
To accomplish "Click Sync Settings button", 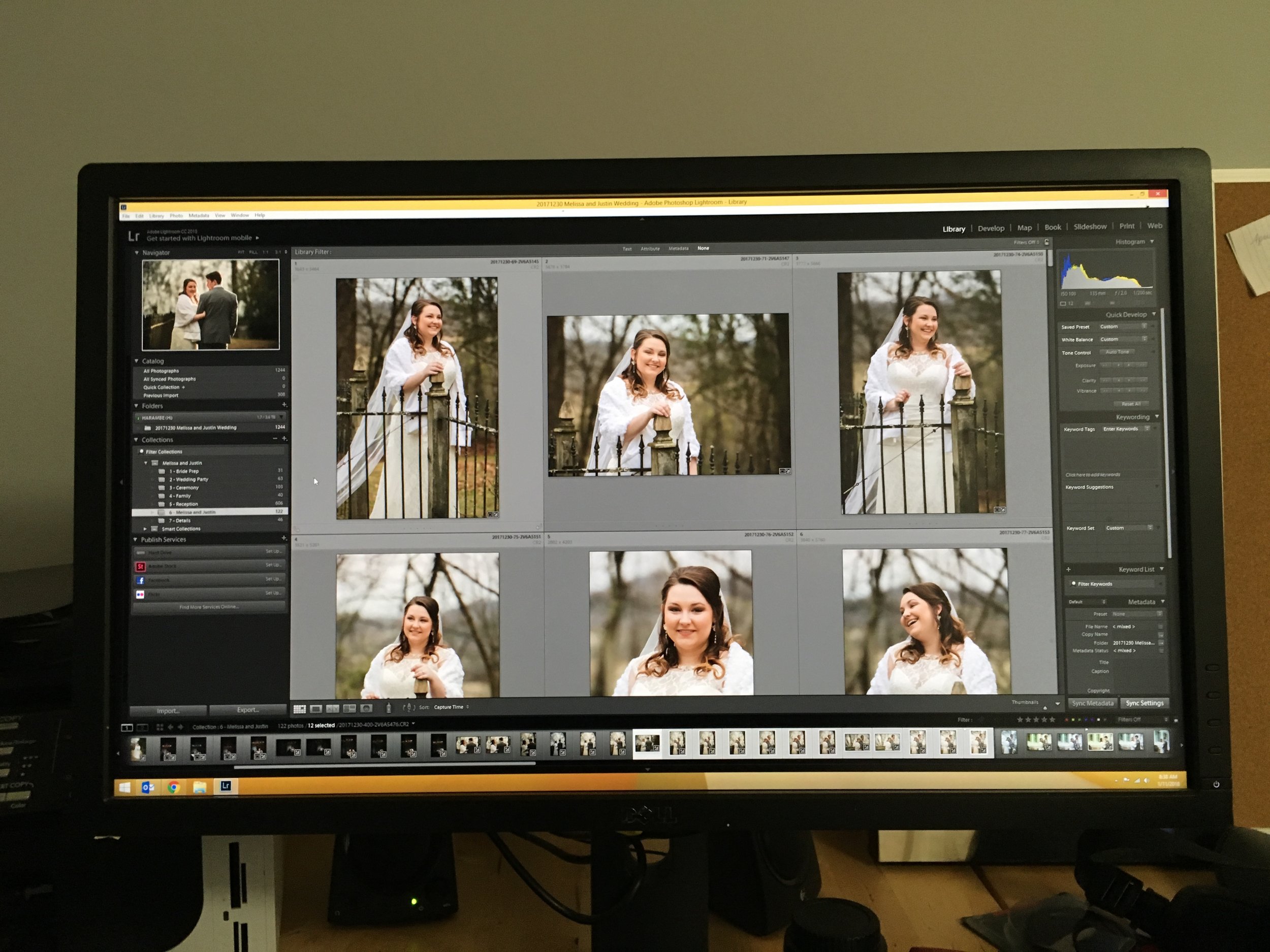I will [1144, 703].
